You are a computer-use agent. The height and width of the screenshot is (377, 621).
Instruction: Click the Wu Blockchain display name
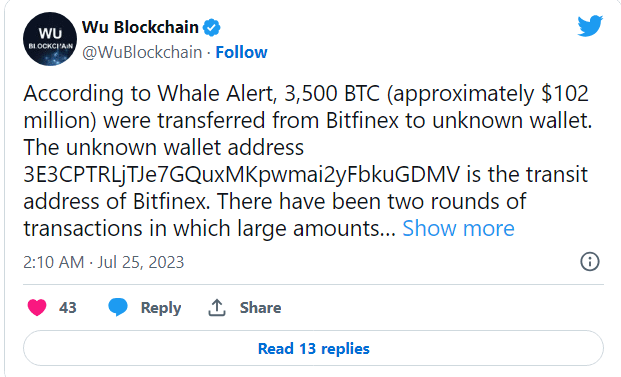tap(140, 27)
